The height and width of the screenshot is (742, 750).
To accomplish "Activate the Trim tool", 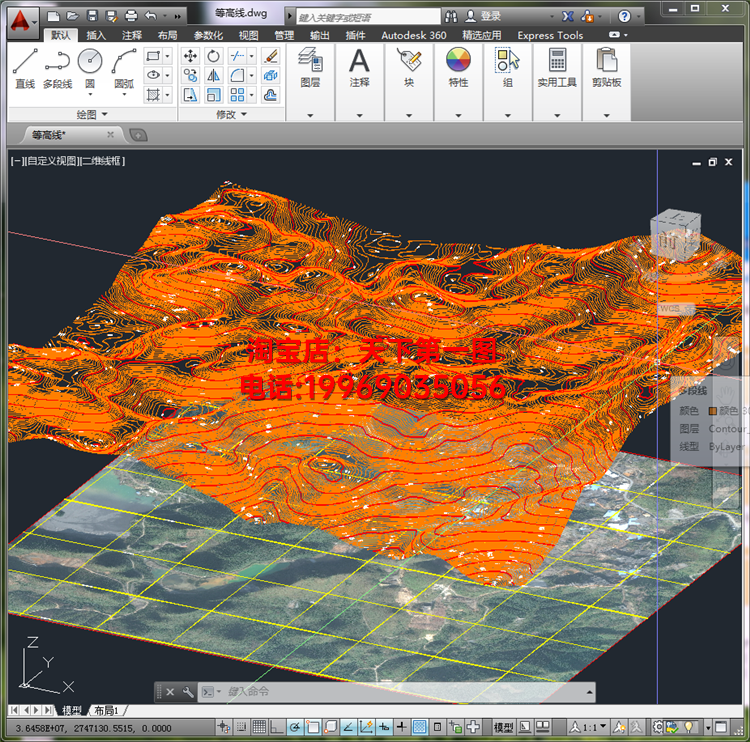I will point(237,56).
